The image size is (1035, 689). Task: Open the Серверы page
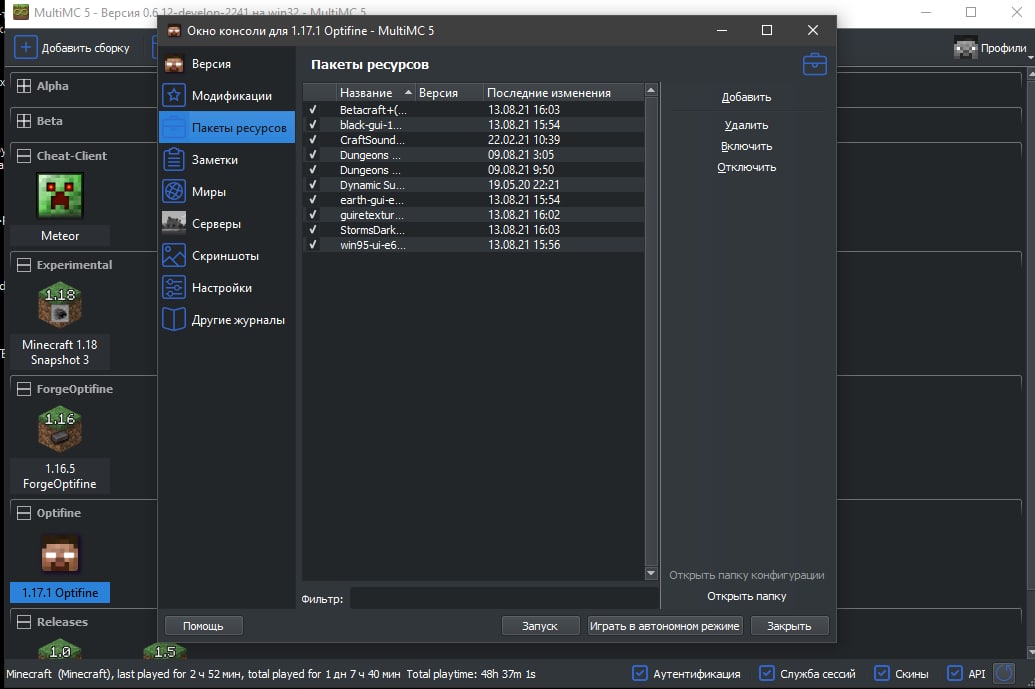(x=226, y=224)
